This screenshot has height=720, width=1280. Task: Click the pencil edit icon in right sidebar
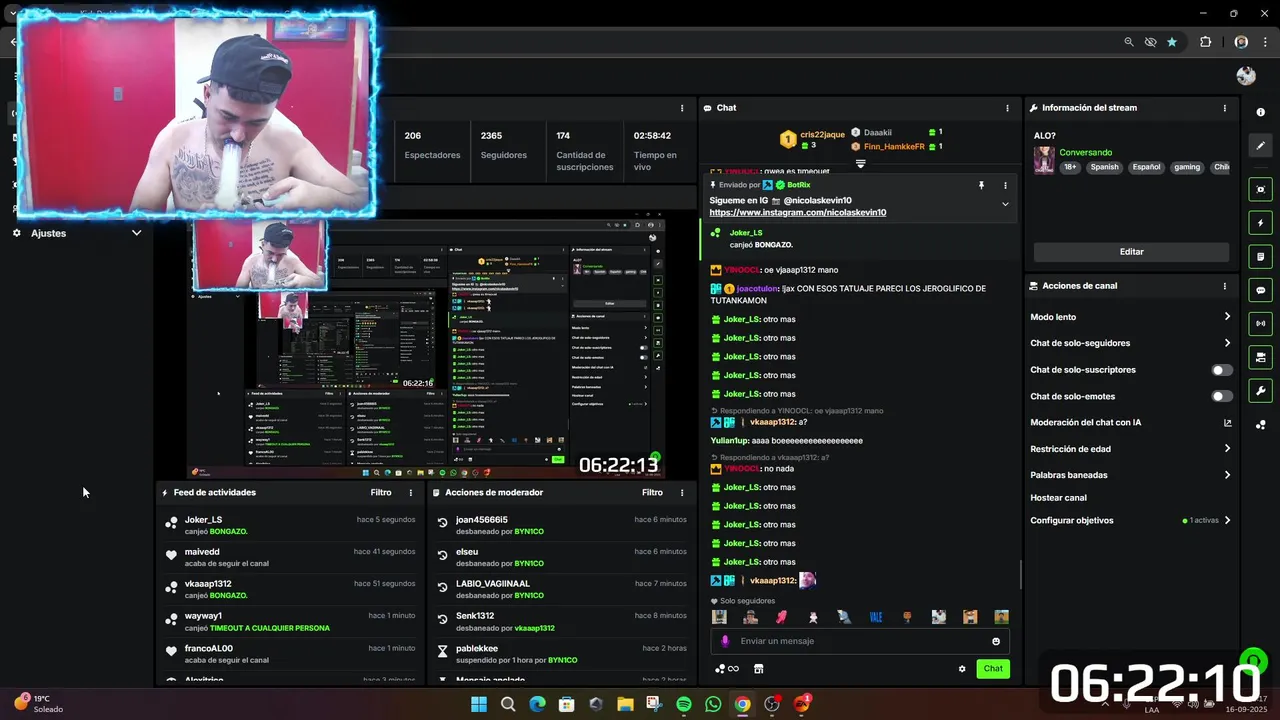tap(1260, 146)
